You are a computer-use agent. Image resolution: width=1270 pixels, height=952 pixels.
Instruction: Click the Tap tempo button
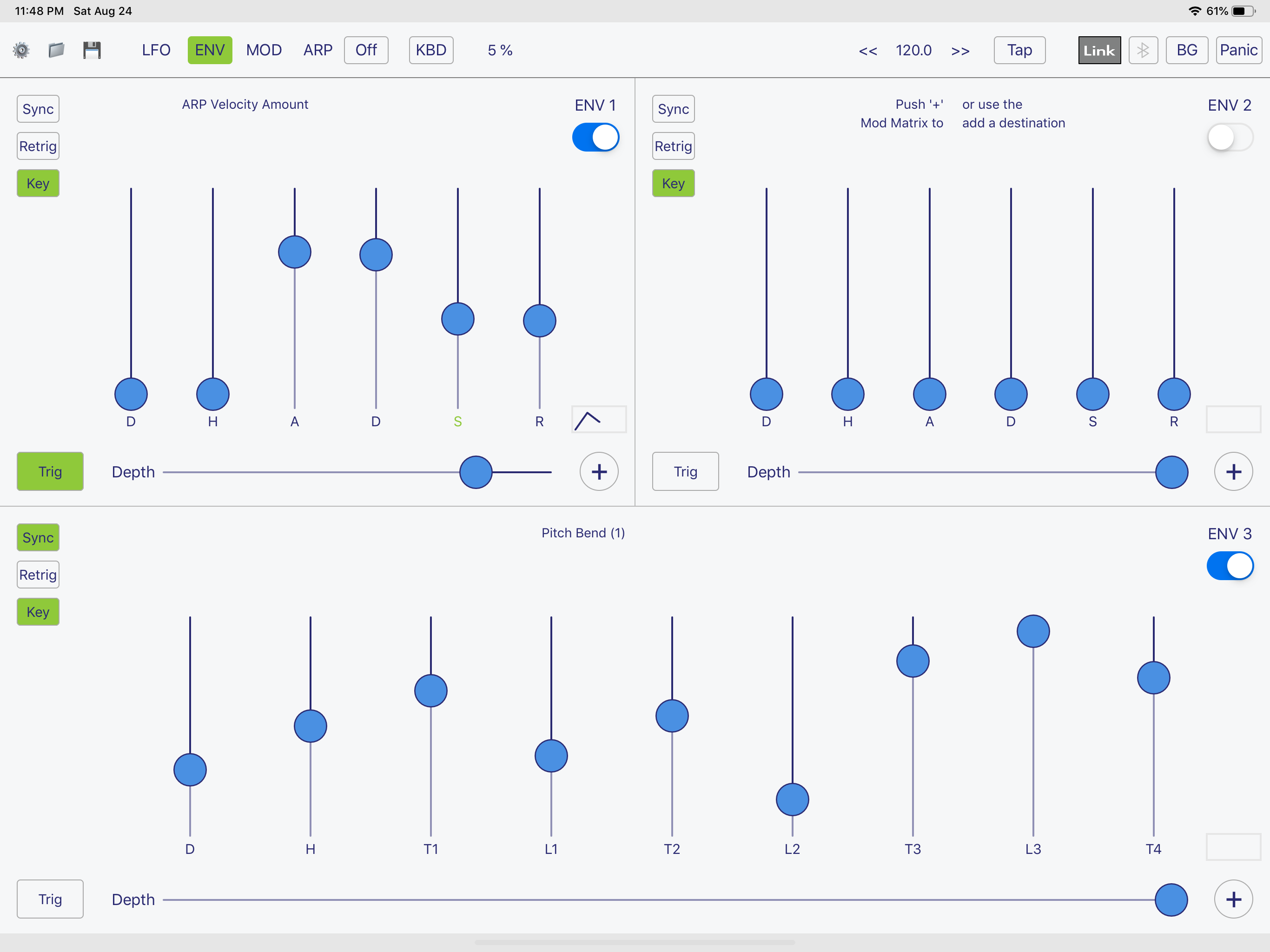point(1019,51)
